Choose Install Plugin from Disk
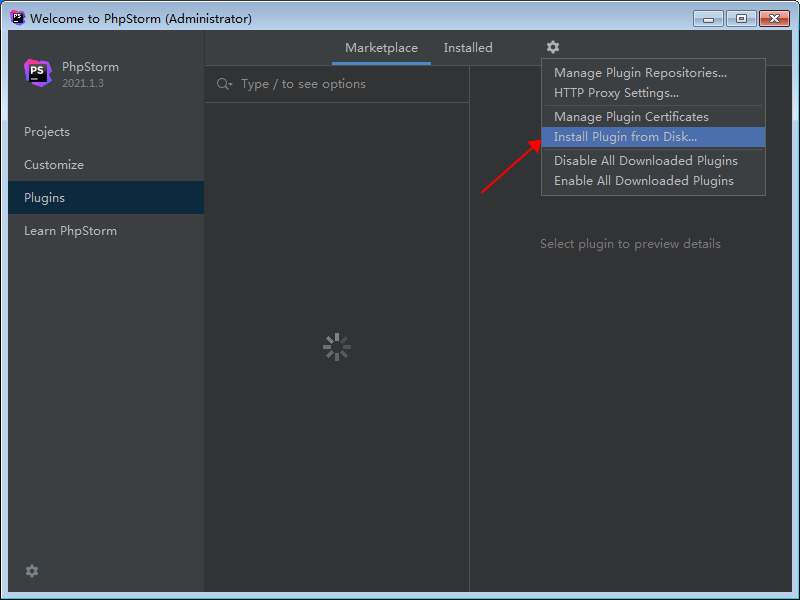 [653, 137]
